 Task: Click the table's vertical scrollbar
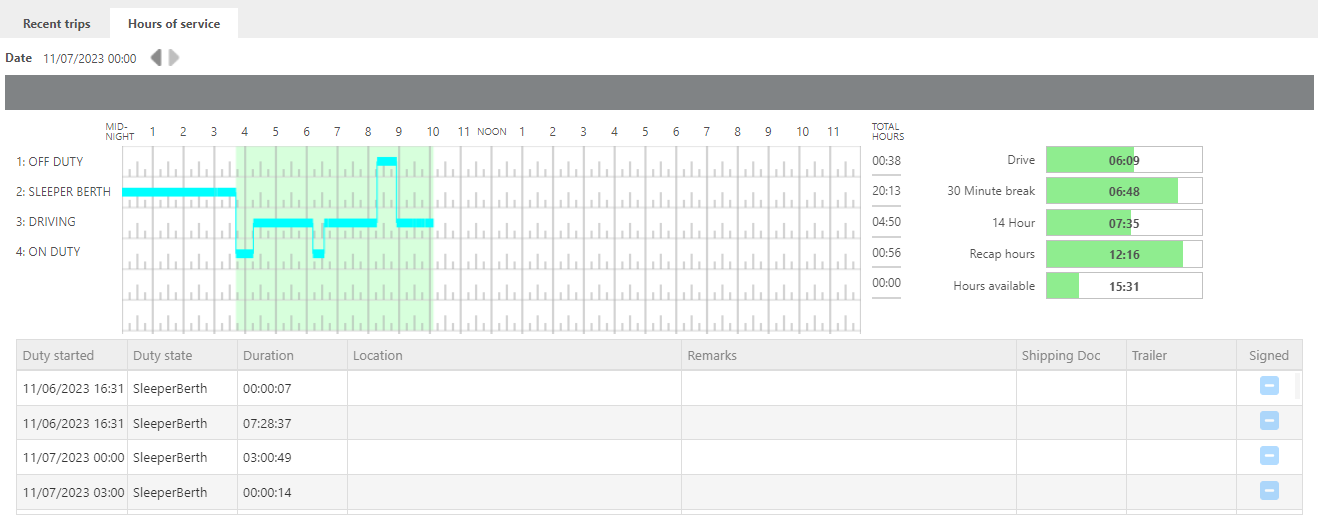coord(1299,386)
